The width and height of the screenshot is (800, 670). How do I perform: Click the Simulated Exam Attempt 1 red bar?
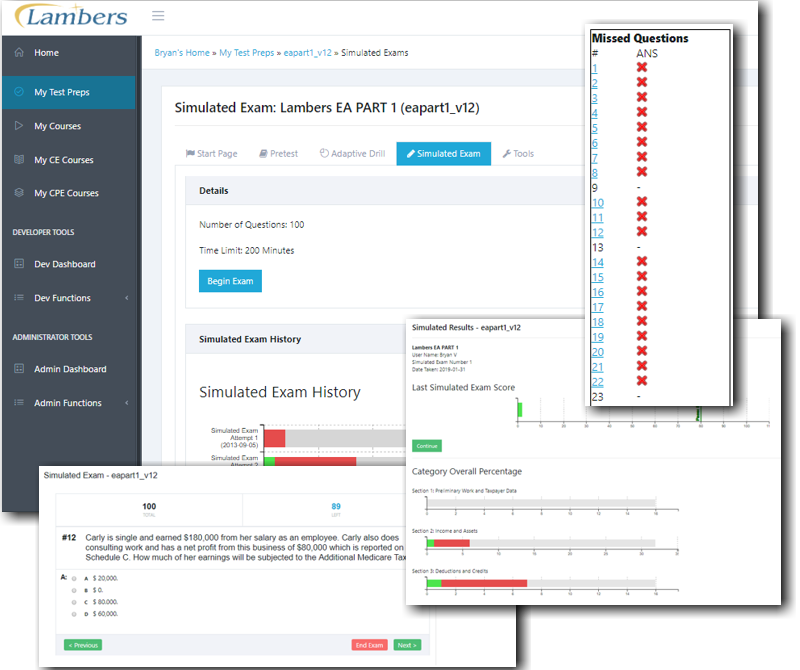(274, 438)
